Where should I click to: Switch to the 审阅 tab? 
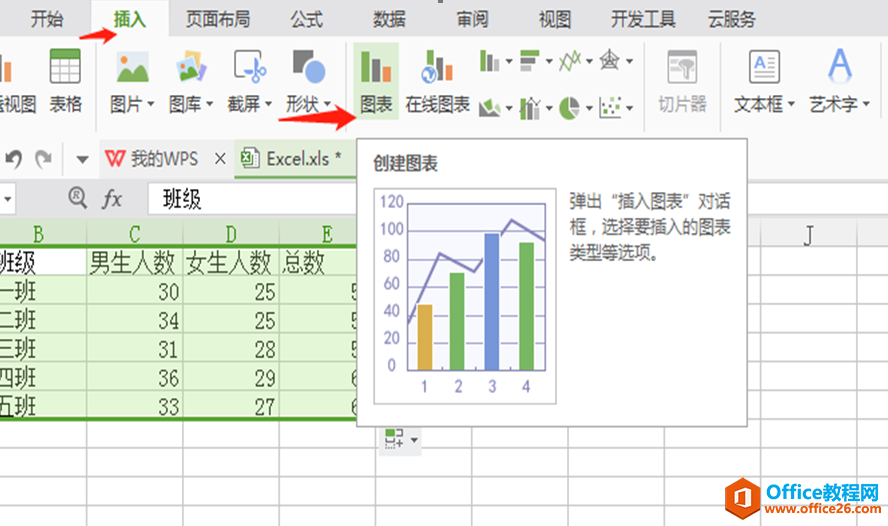[472, 20]
